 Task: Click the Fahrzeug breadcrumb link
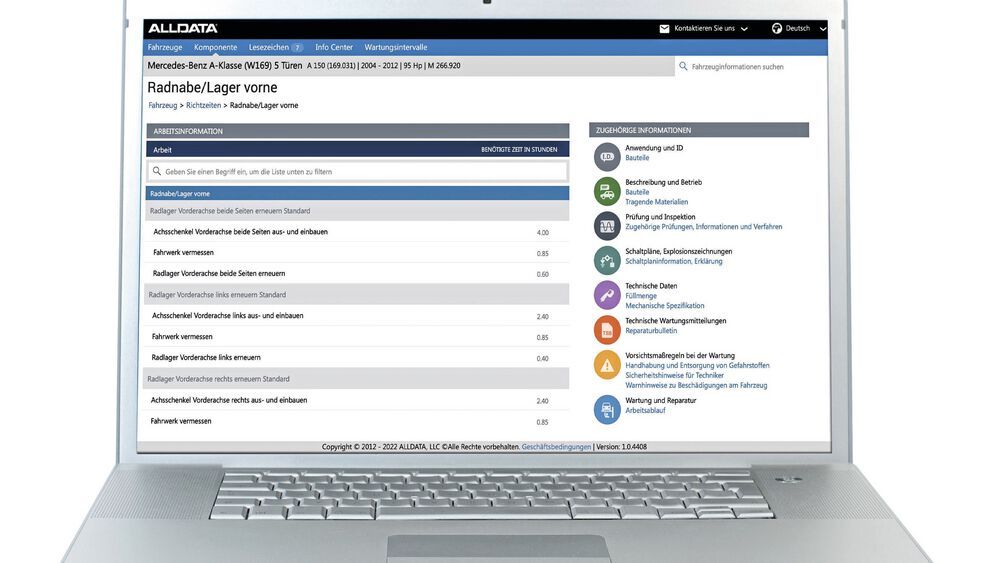163,105
